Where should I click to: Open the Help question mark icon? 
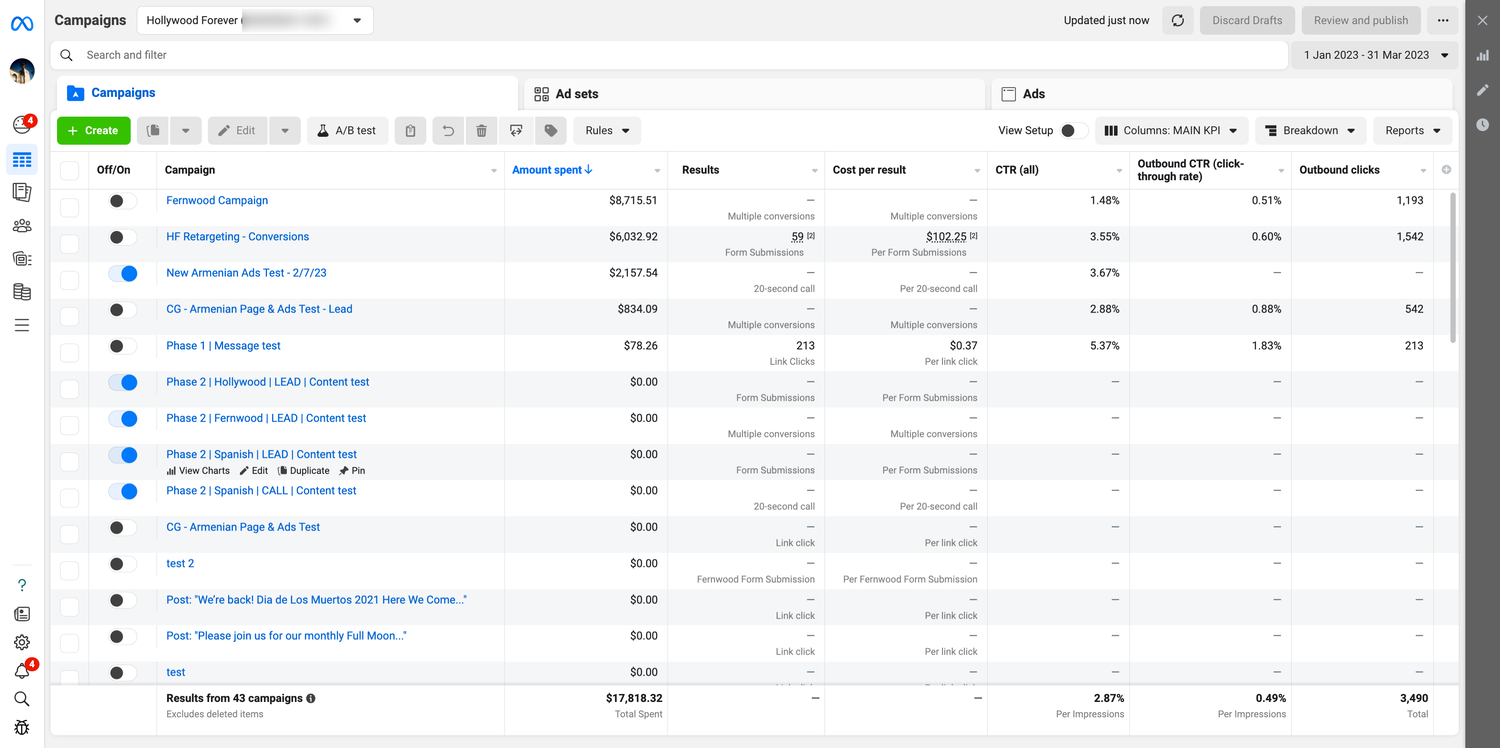tap(22, 585)
